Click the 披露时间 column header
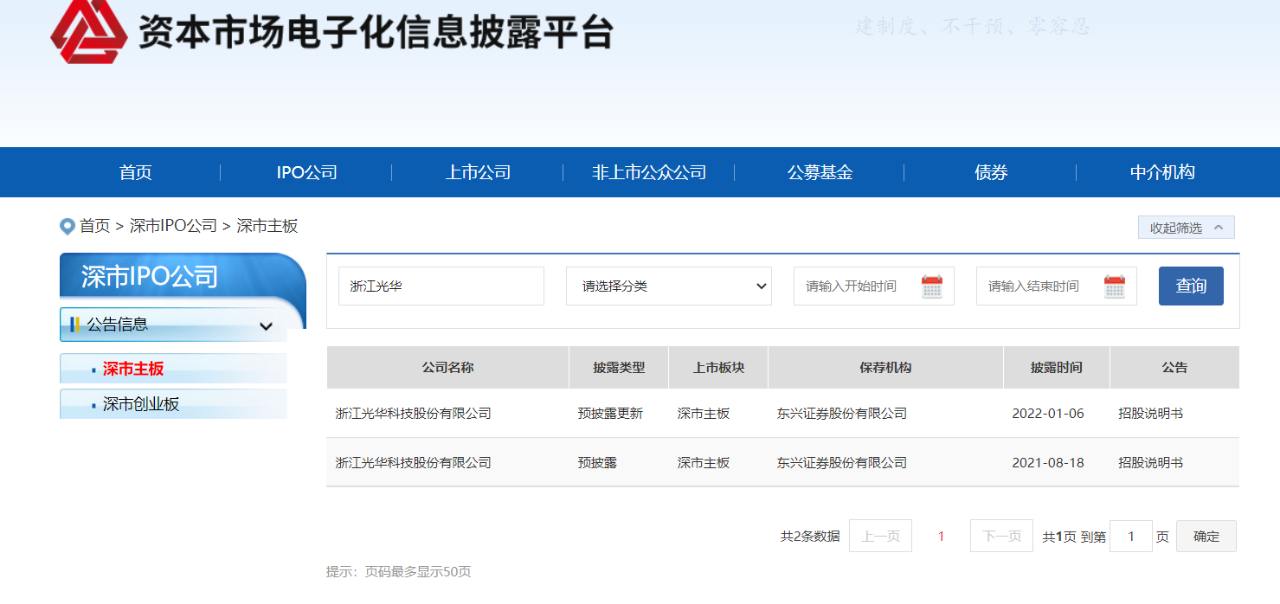This screenshot has height=604, width=1280. tap(1056, 367)
